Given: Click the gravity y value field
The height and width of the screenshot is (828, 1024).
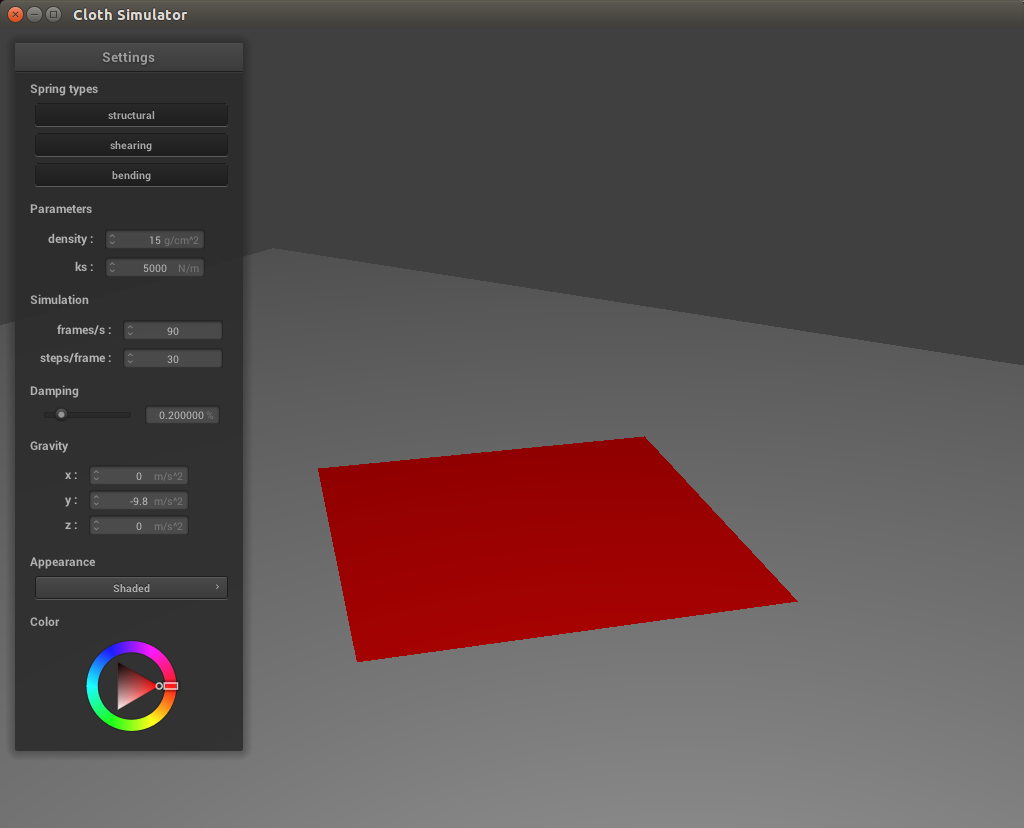Looking at the screenshot, I should tap(140, 501).
